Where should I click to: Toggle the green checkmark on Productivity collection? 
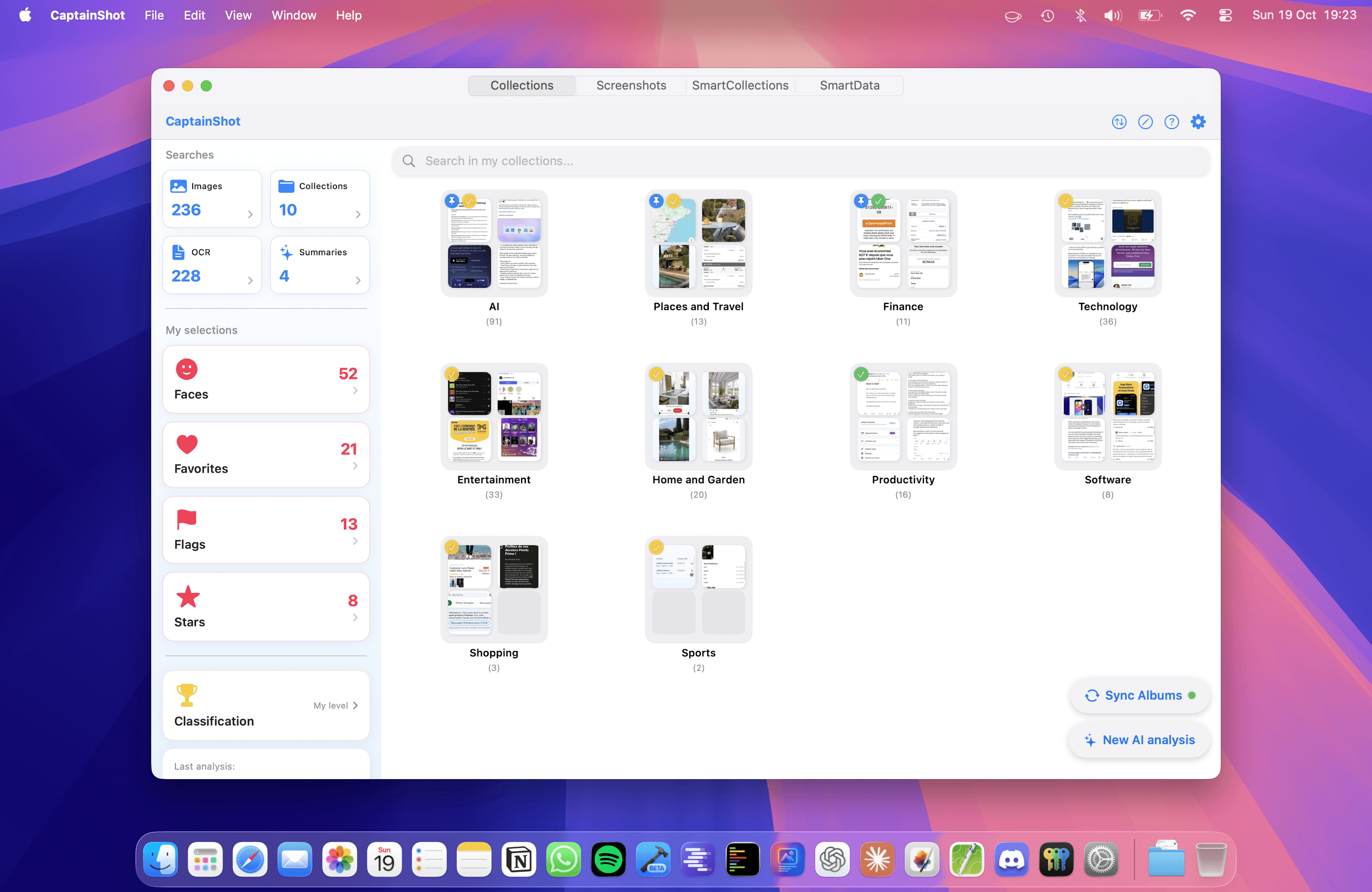pyautogui.click(x=861, y=374)
